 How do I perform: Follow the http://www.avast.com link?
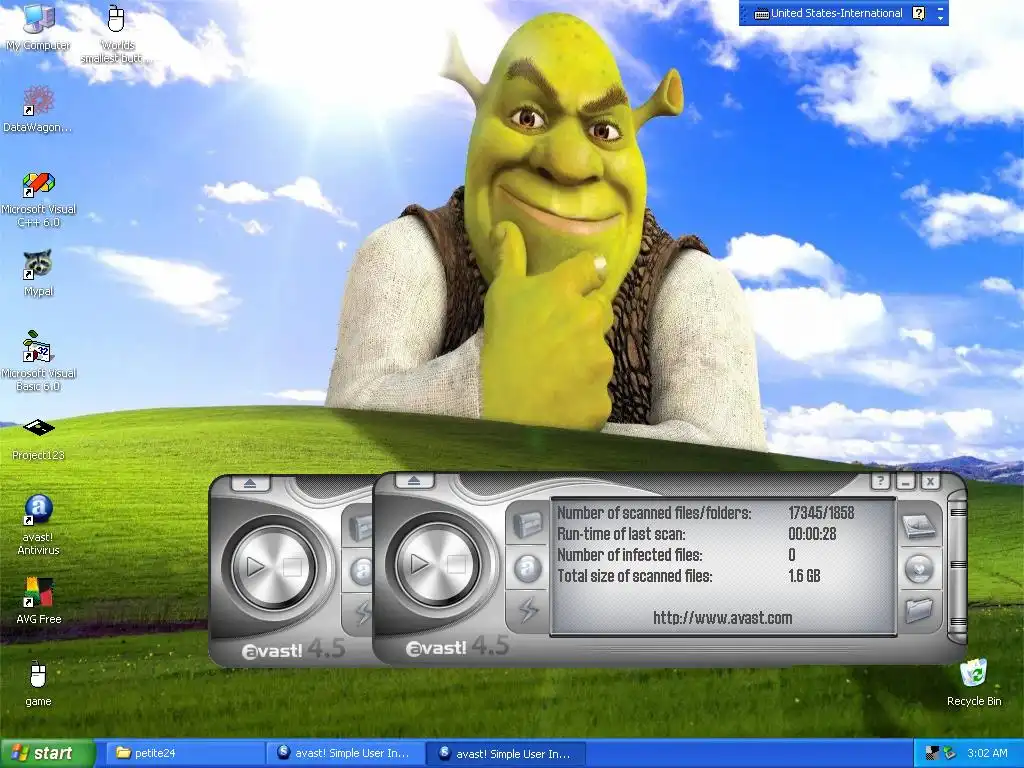[x=722, y=618]
